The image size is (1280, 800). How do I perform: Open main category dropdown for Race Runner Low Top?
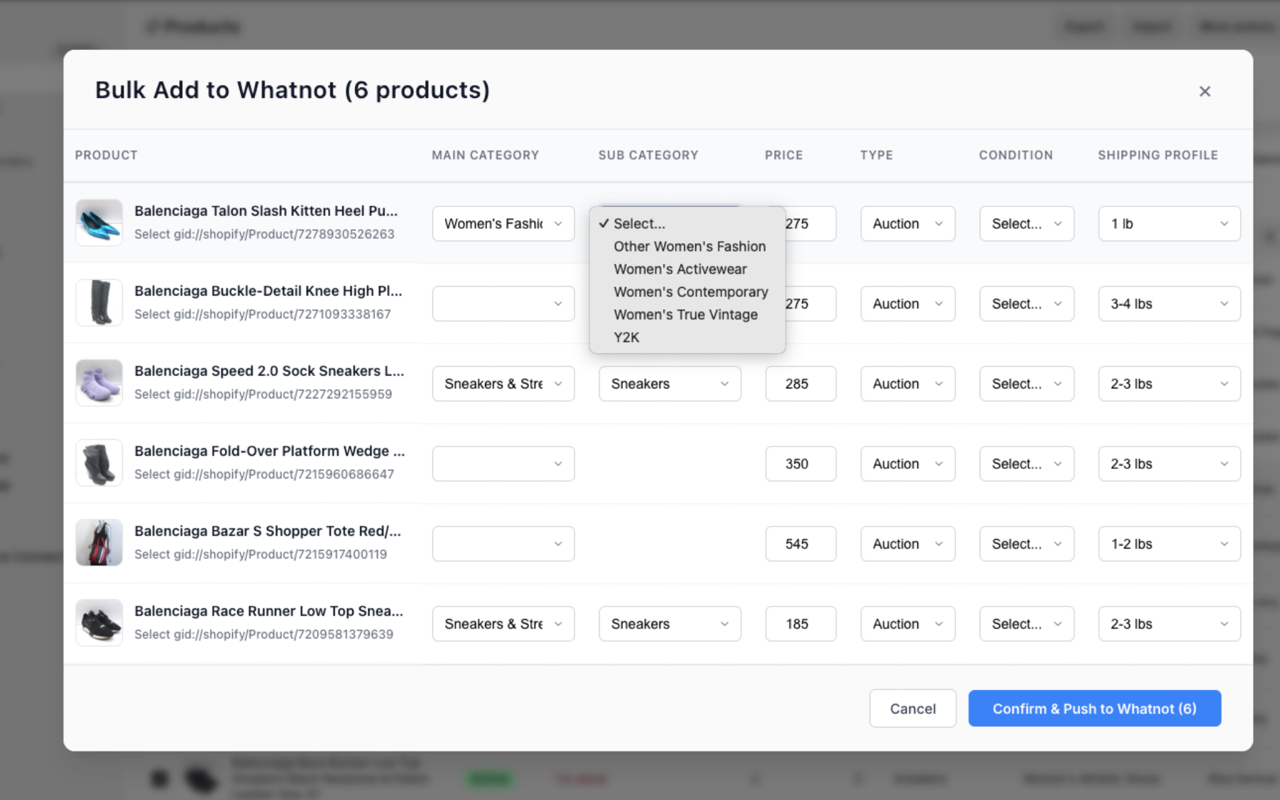pyautogui.click(x=503, y=624)
